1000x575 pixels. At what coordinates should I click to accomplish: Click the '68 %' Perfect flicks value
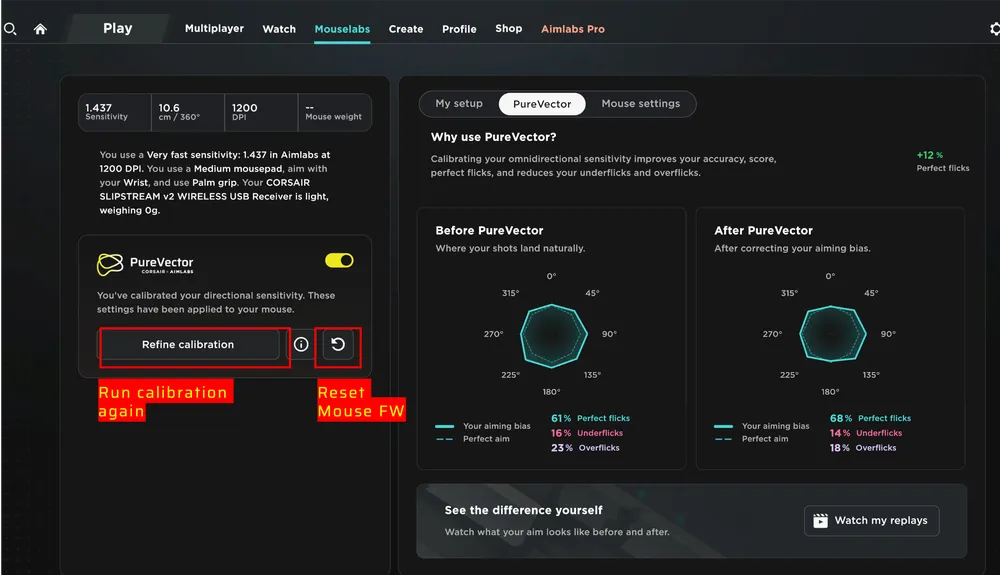click(x=841, y=418)
